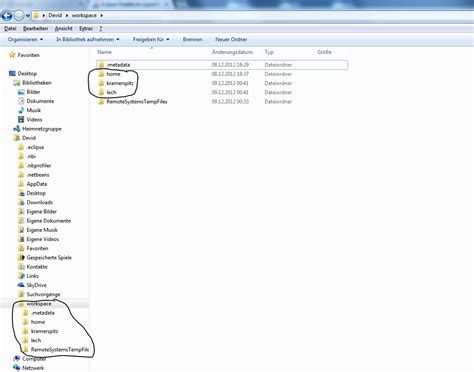This screenshot has width=474, height=372.
Task: Click the Eigene Dokumente icon
Action: coord(21,221)
